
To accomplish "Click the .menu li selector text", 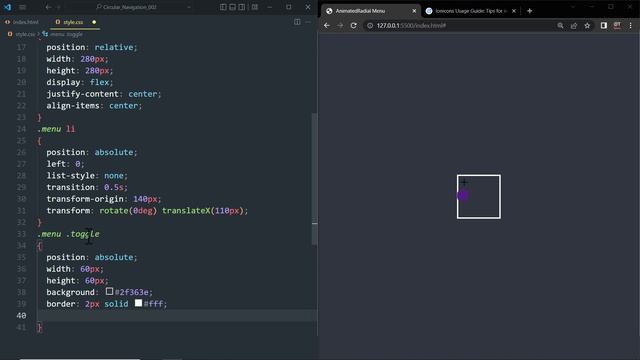I will pos(56,129).
